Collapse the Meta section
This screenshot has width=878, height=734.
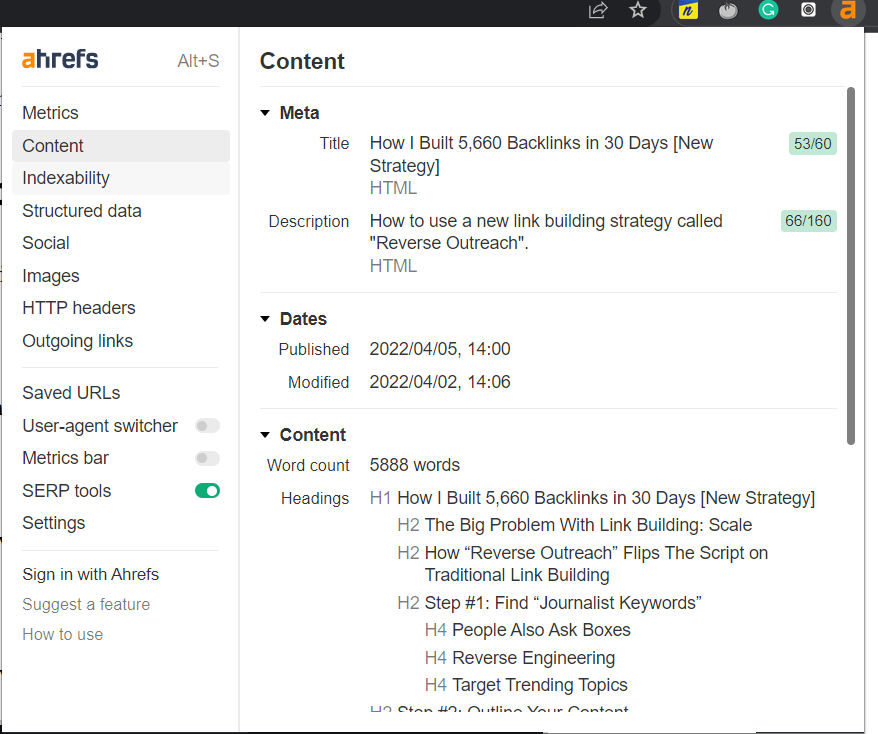point(265,113)
